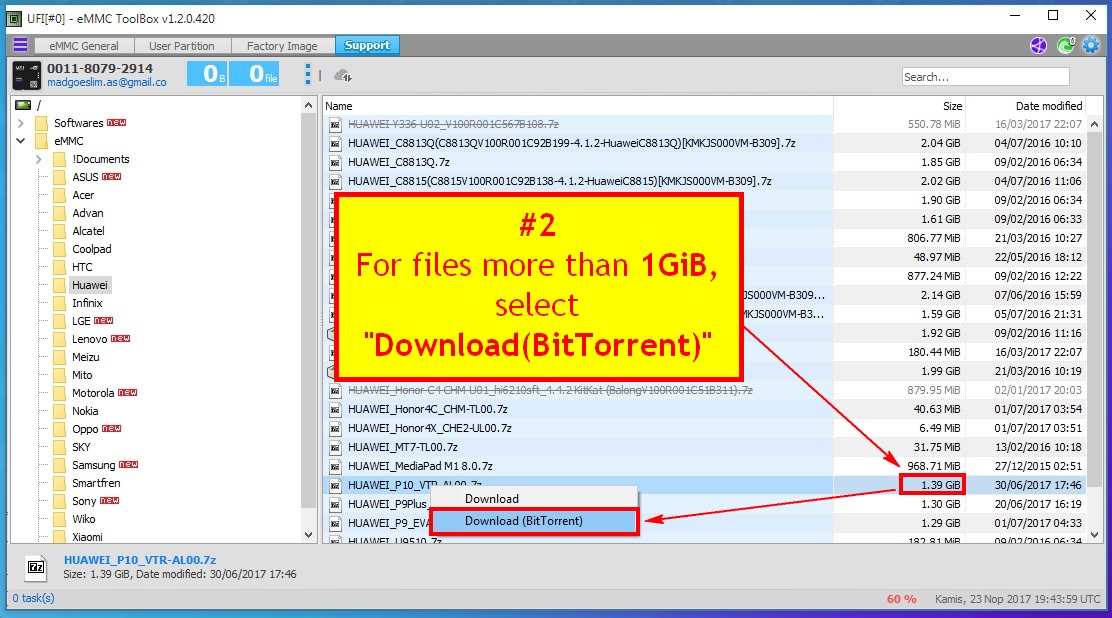Click the eMMC chip account icon

pos(27,75)
